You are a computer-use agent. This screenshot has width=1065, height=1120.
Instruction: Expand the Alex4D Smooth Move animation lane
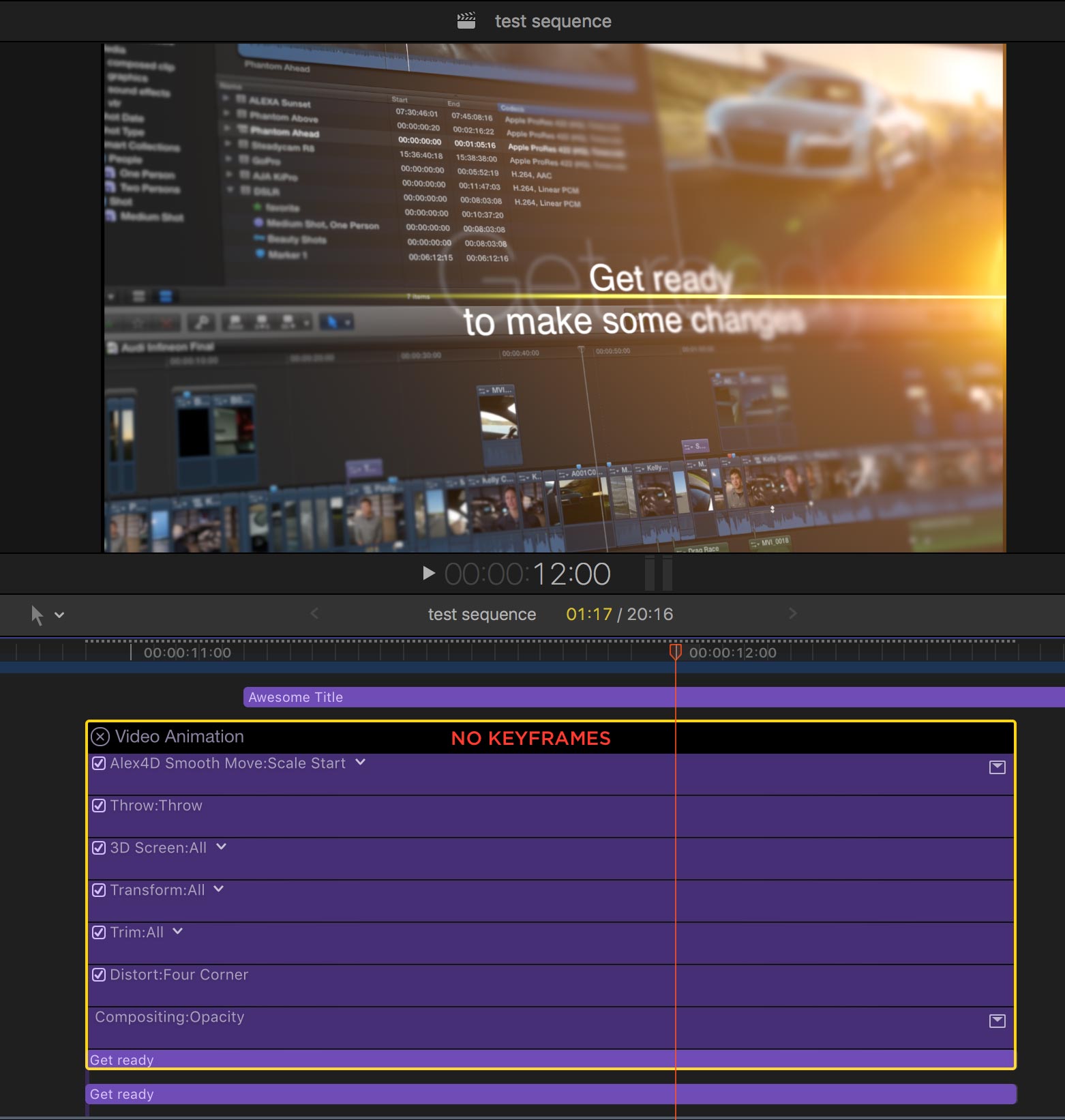point(997,767)
